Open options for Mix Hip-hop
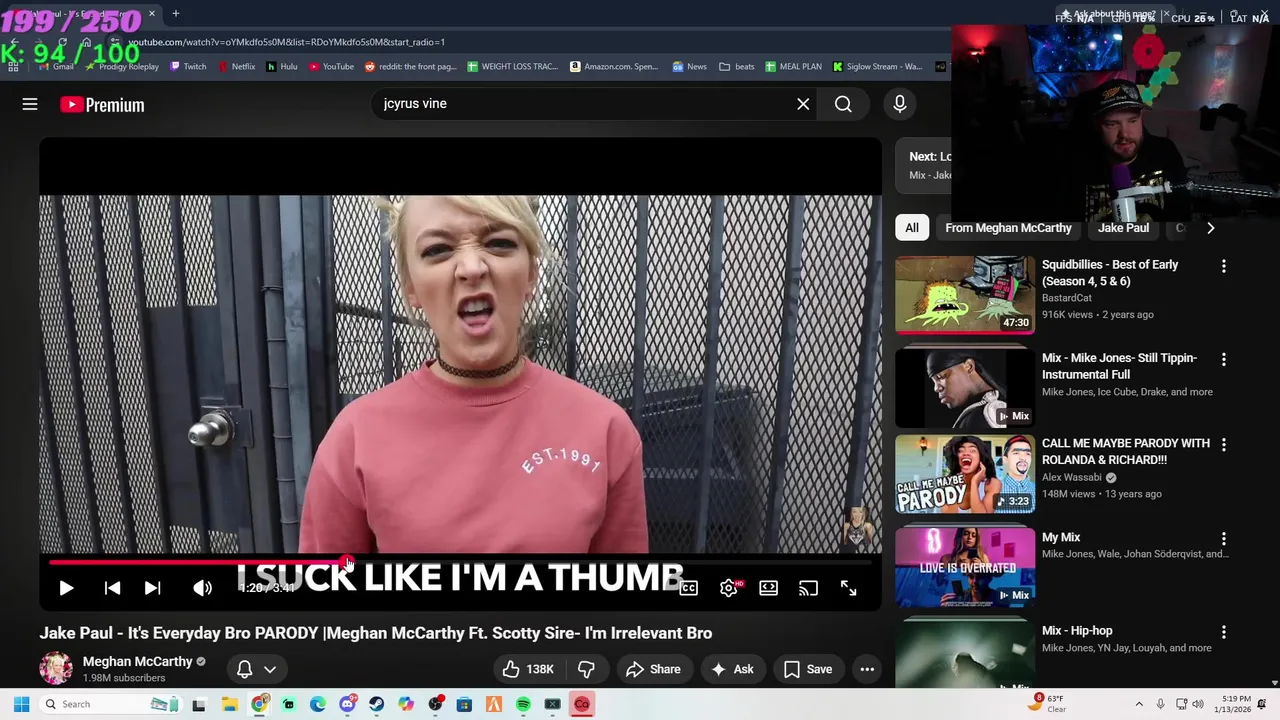The height and width of the screenshot is (720, 1280). click(1223, 632)
